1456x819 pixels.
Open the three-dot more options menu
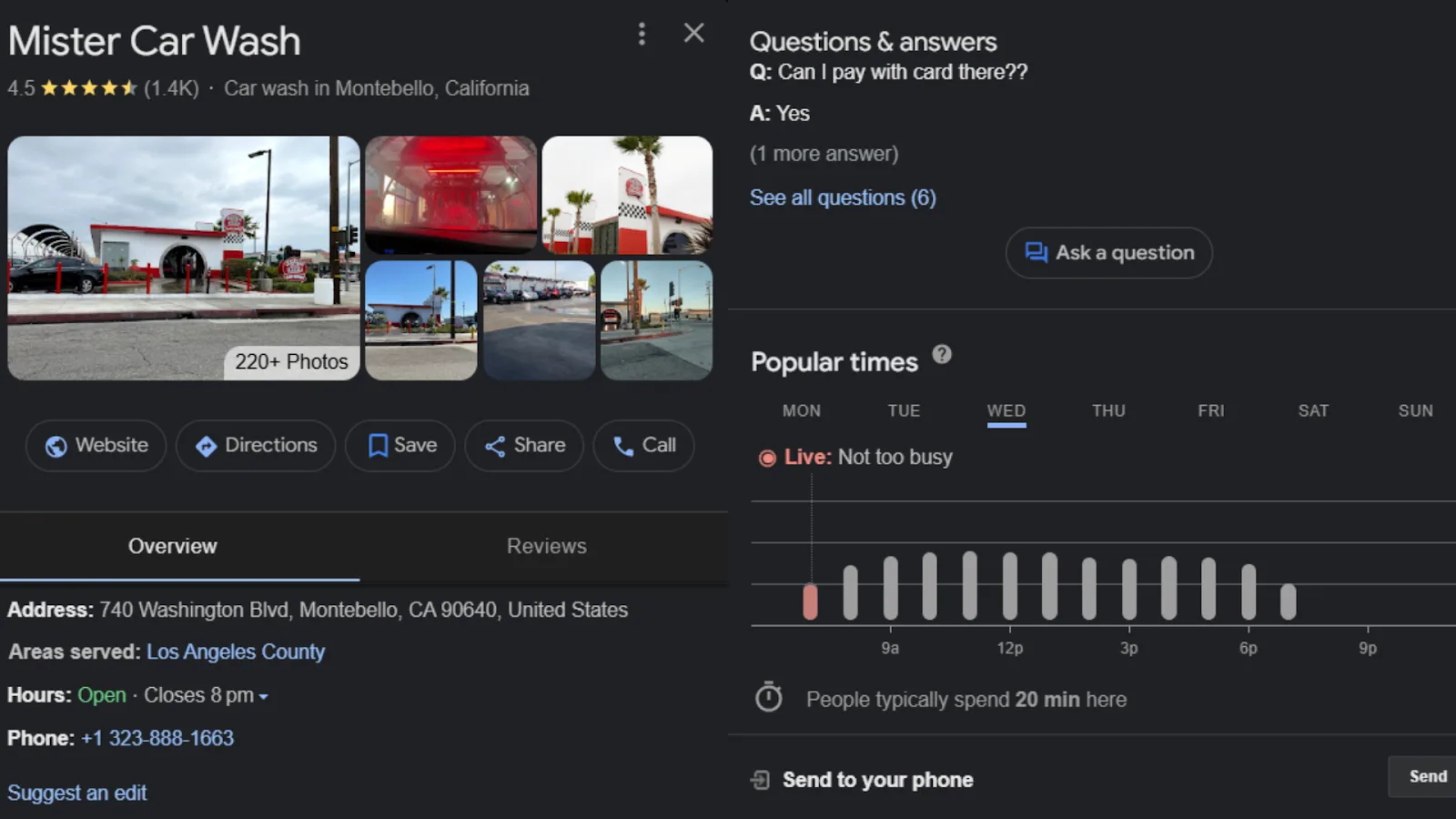[x=642, y=34]
